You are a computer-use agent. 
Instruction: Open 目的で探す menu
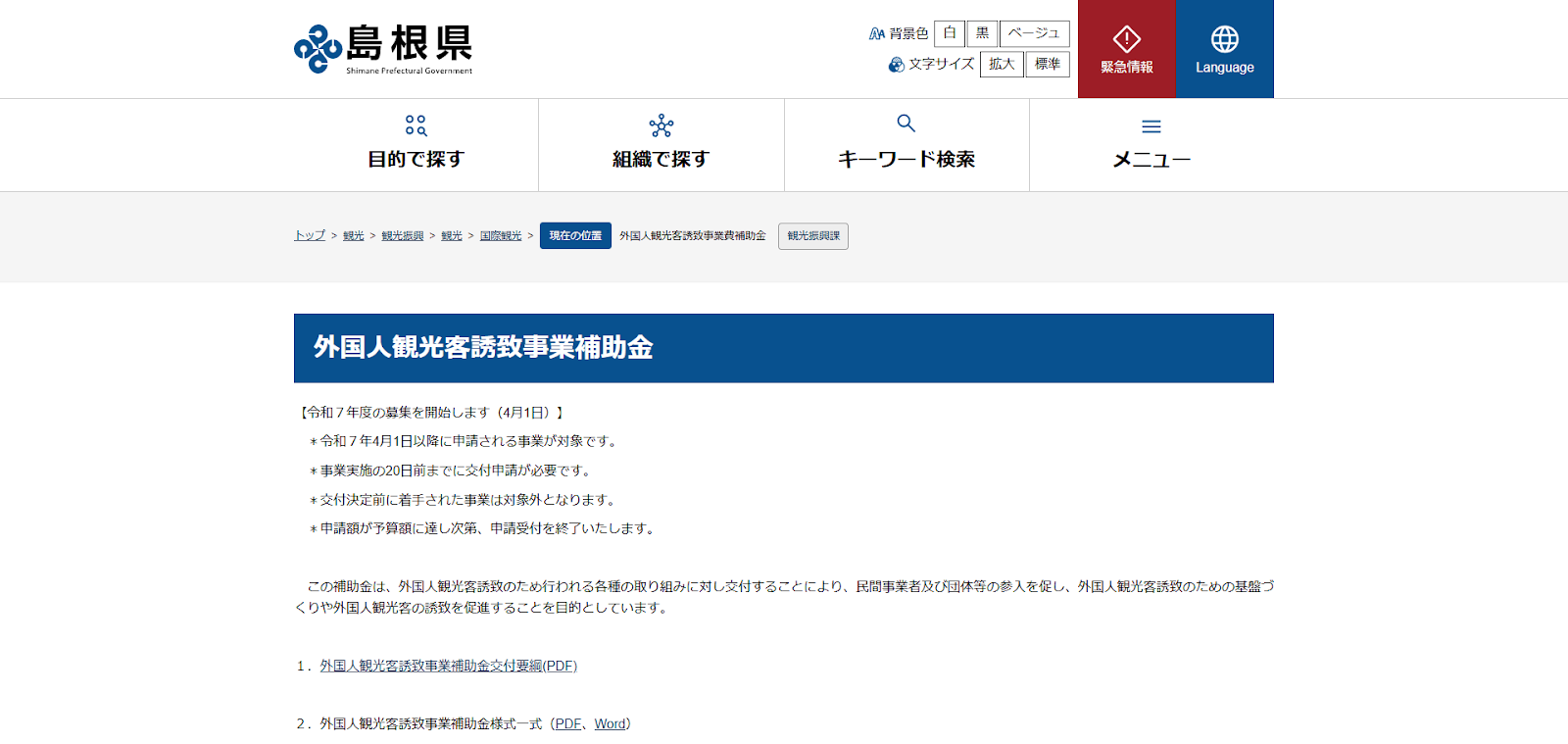(416, 145)
